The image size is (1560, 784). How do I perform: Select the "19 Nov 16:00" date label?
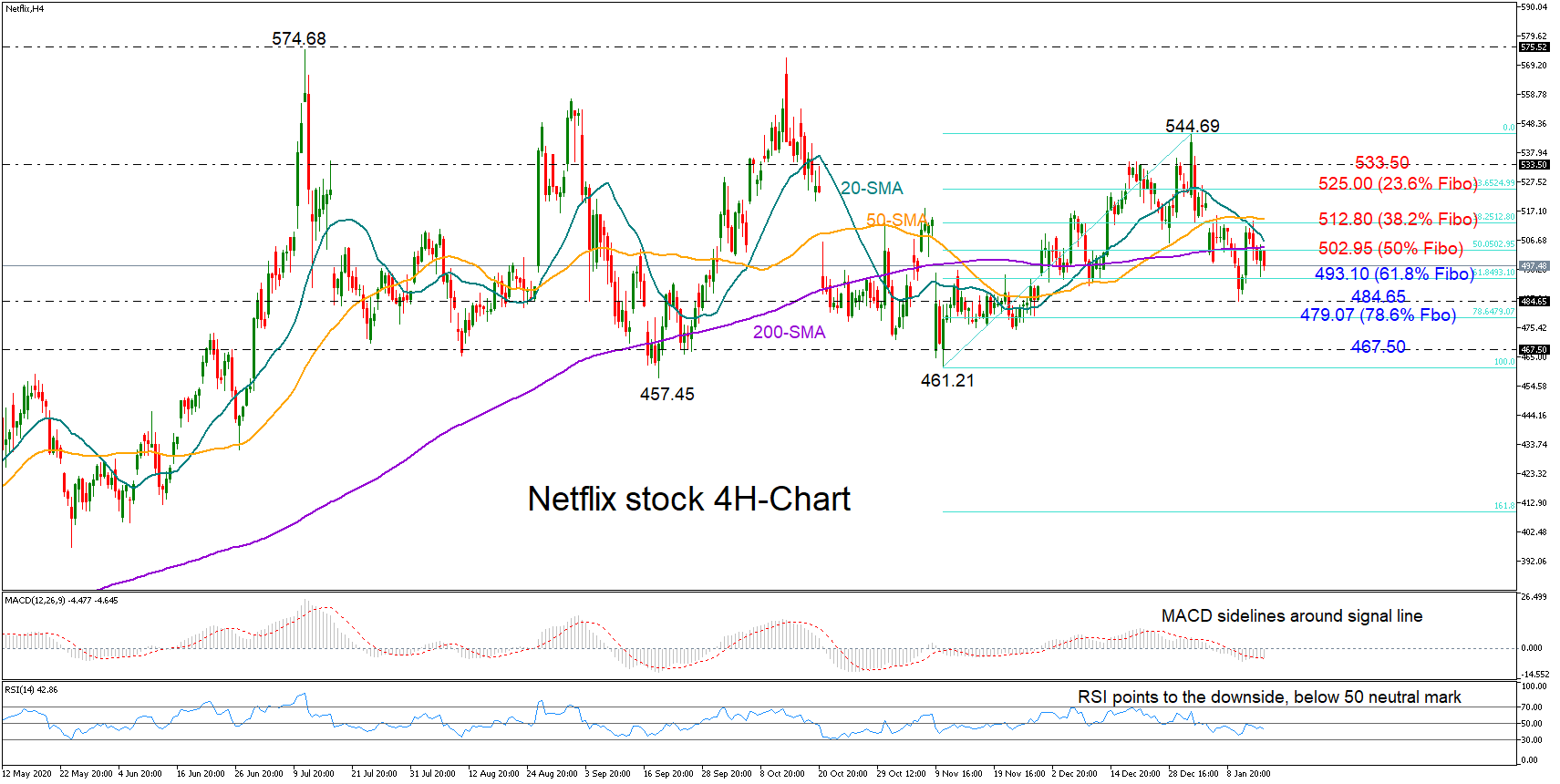tap(1019, 774)
